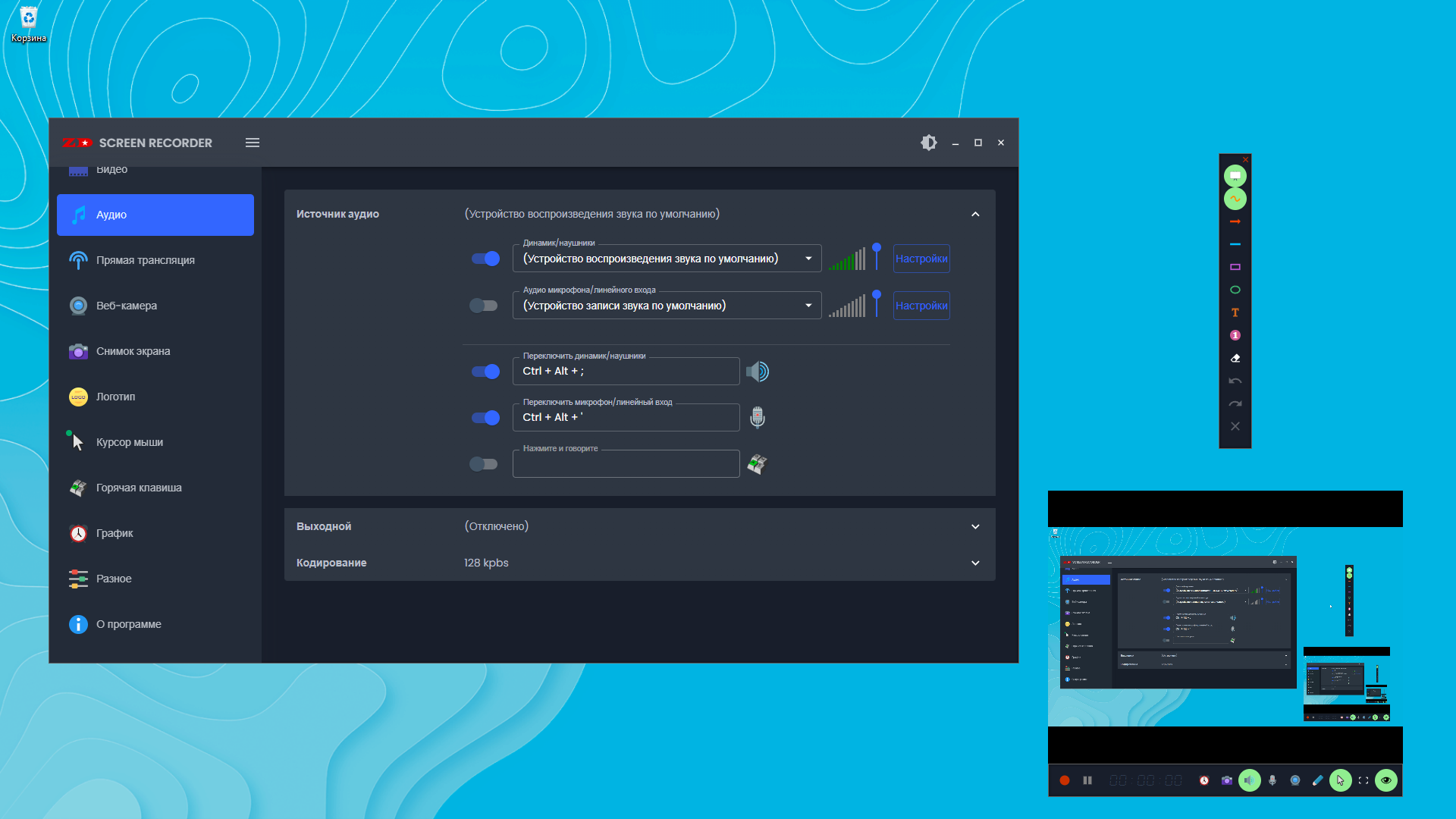The width and height of the screenshot is (1456, 819).
Task: Click Настройки button for the microphone
Action: tap(921, 306)
